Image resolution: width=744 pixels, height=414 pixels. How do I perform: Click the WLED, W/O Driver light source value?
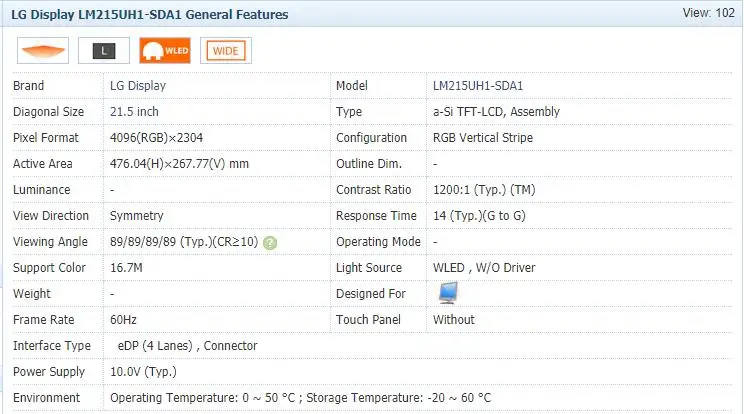pos(484,268)
